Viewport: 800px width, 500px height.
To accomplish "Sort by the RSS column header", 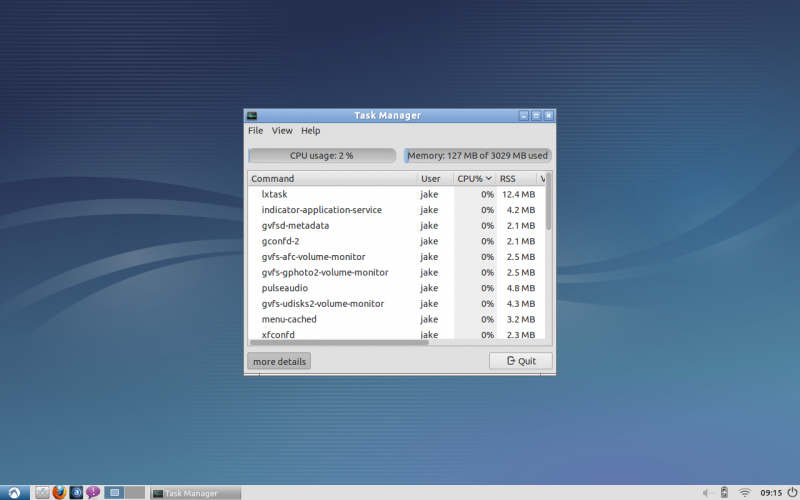I will click(x=516, y=179).
